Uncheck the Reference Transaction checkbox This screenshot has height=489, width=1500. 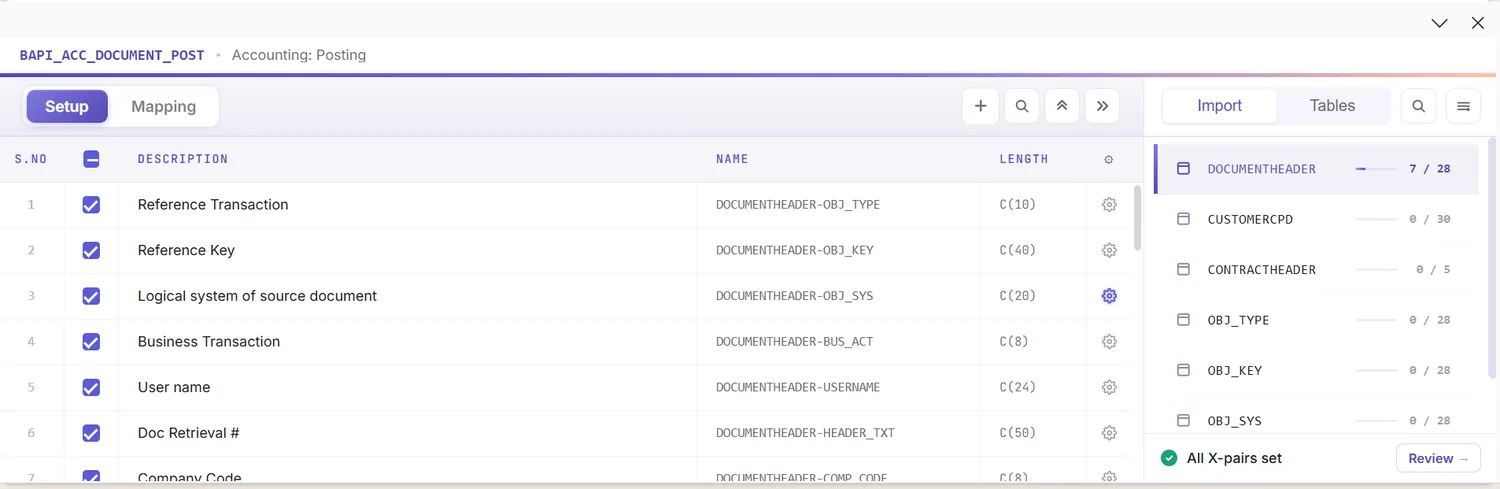(91, 205)
